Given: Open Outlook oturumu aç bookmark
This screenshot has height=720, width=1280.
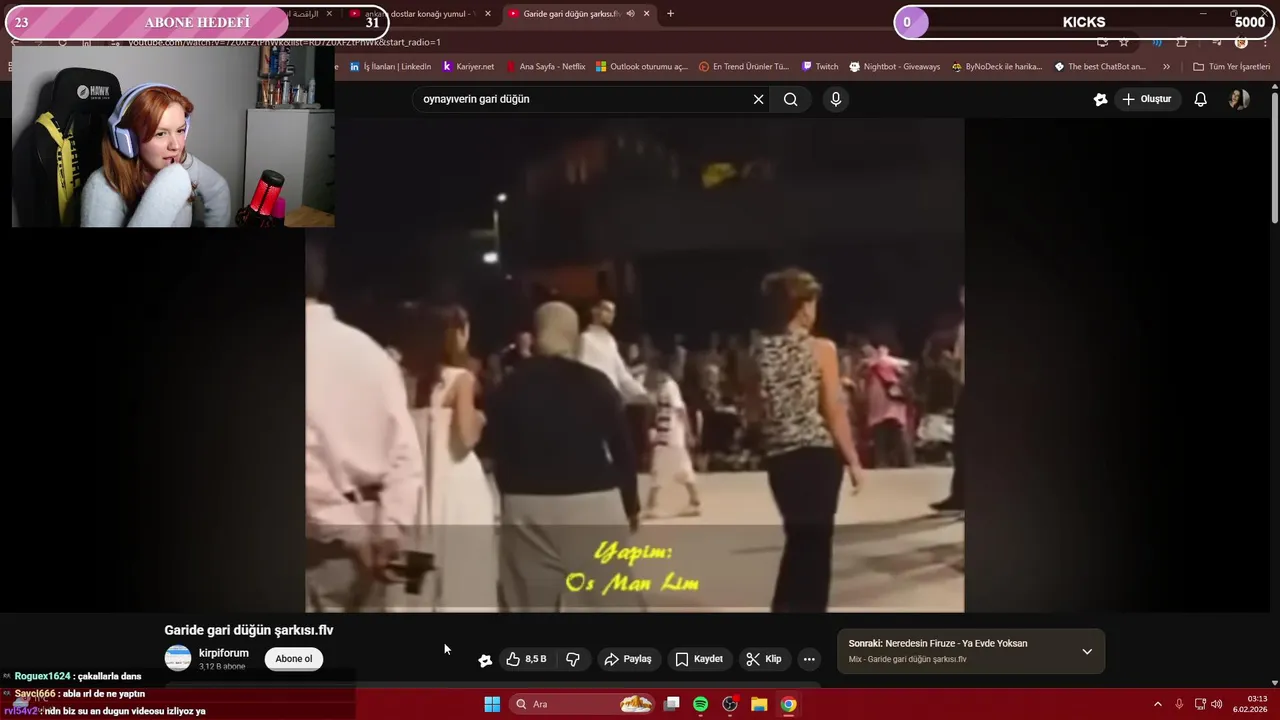Looking at the screenshot, I should 642,67.
